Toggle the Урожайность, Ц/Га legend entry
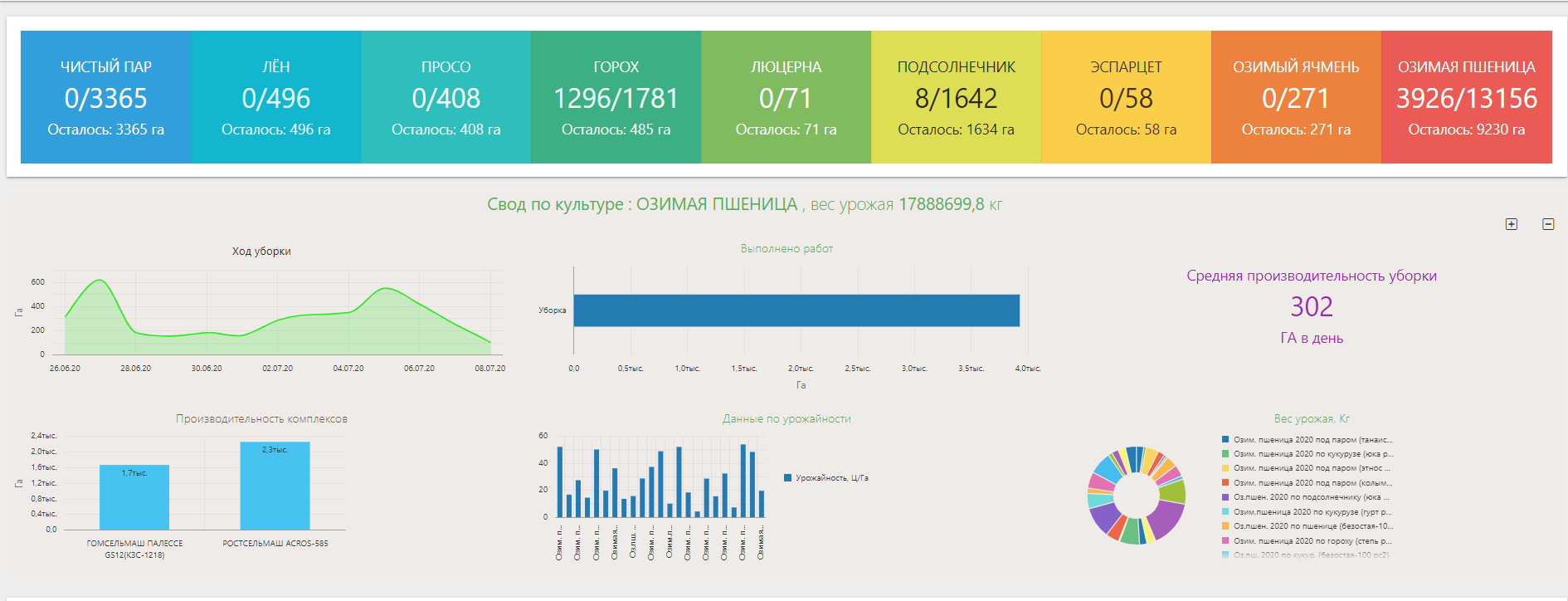This screenshot has width=1568, height=601. point(830,478)
